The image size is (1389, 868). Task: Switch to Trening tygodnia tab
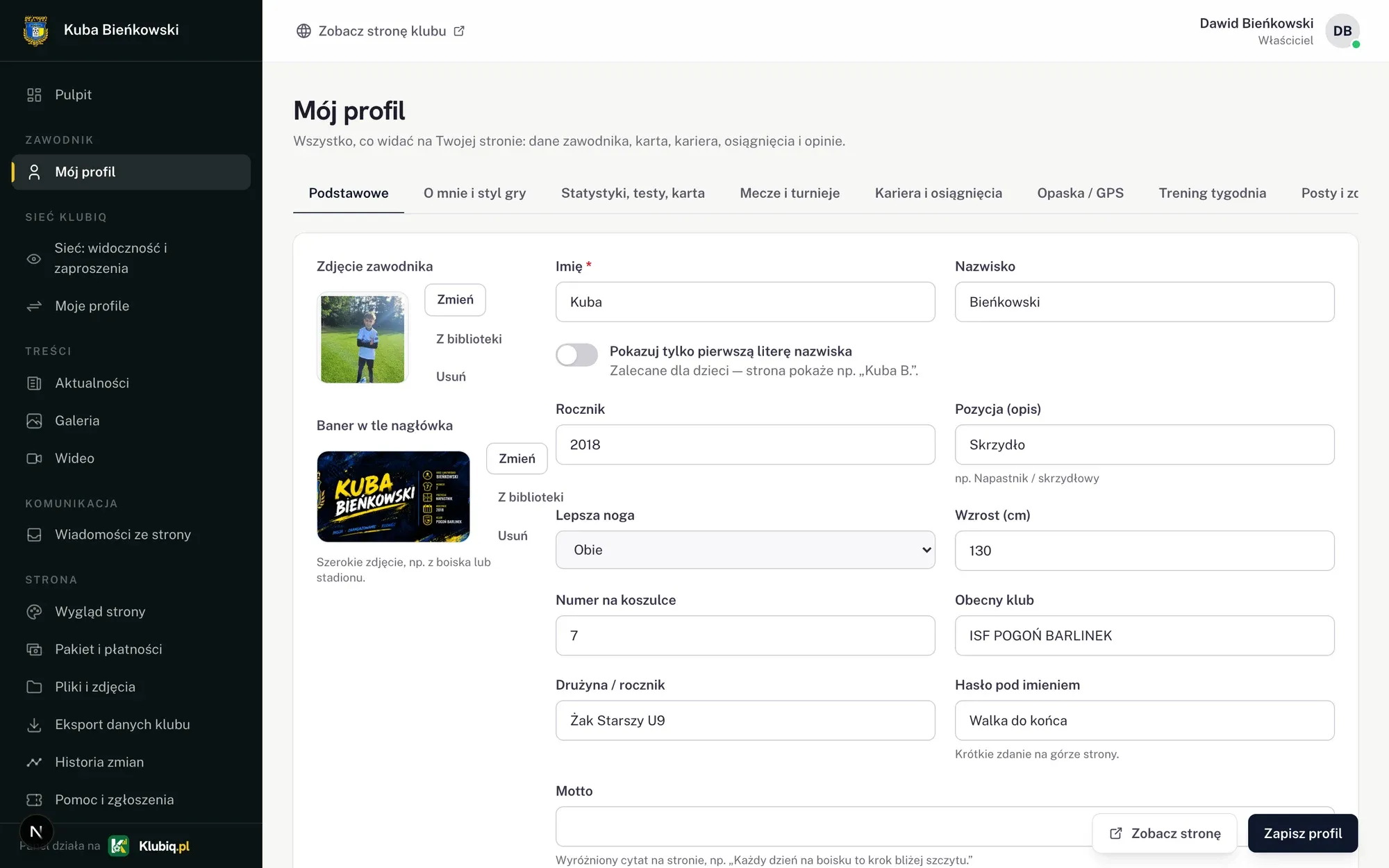(x=1212, y=193)
